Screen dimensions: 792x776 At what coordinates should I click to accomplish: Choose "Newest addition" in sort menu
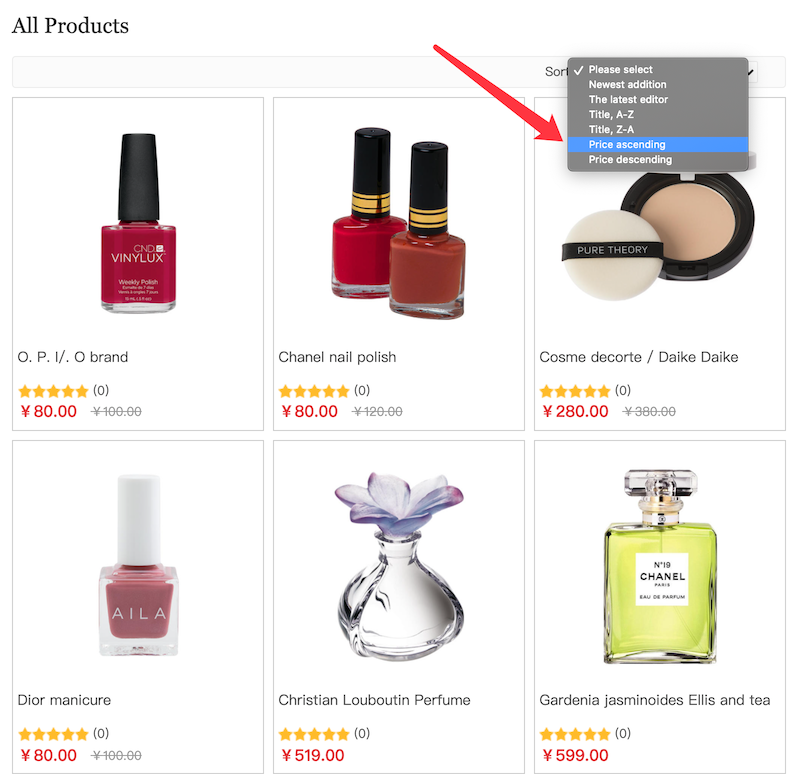pos(627,85)
